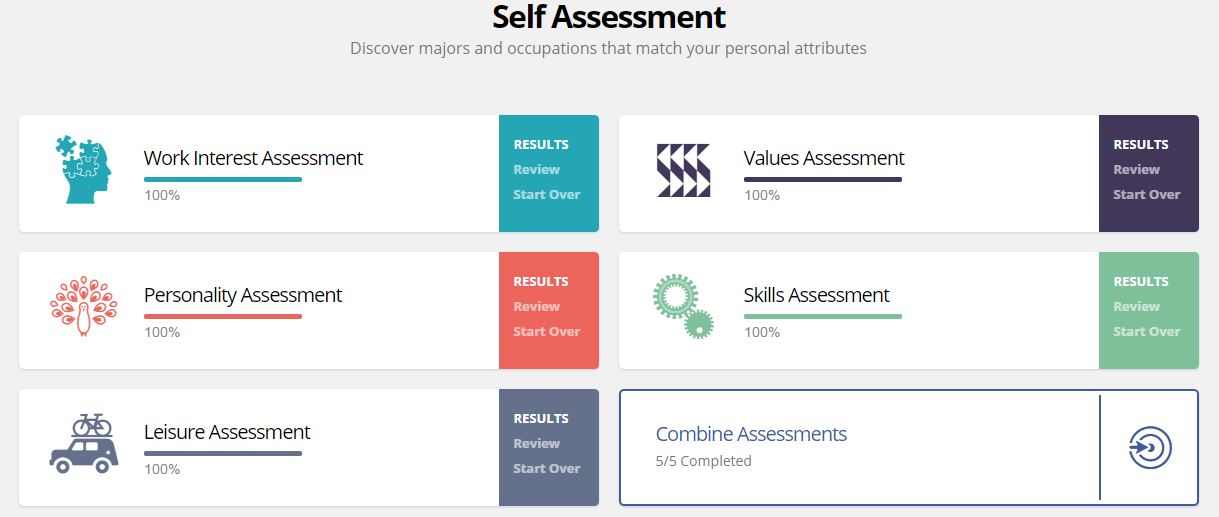Start Over the Work Interest Assessment
Screen dimensions: 1219x517
tap(547, 194)
